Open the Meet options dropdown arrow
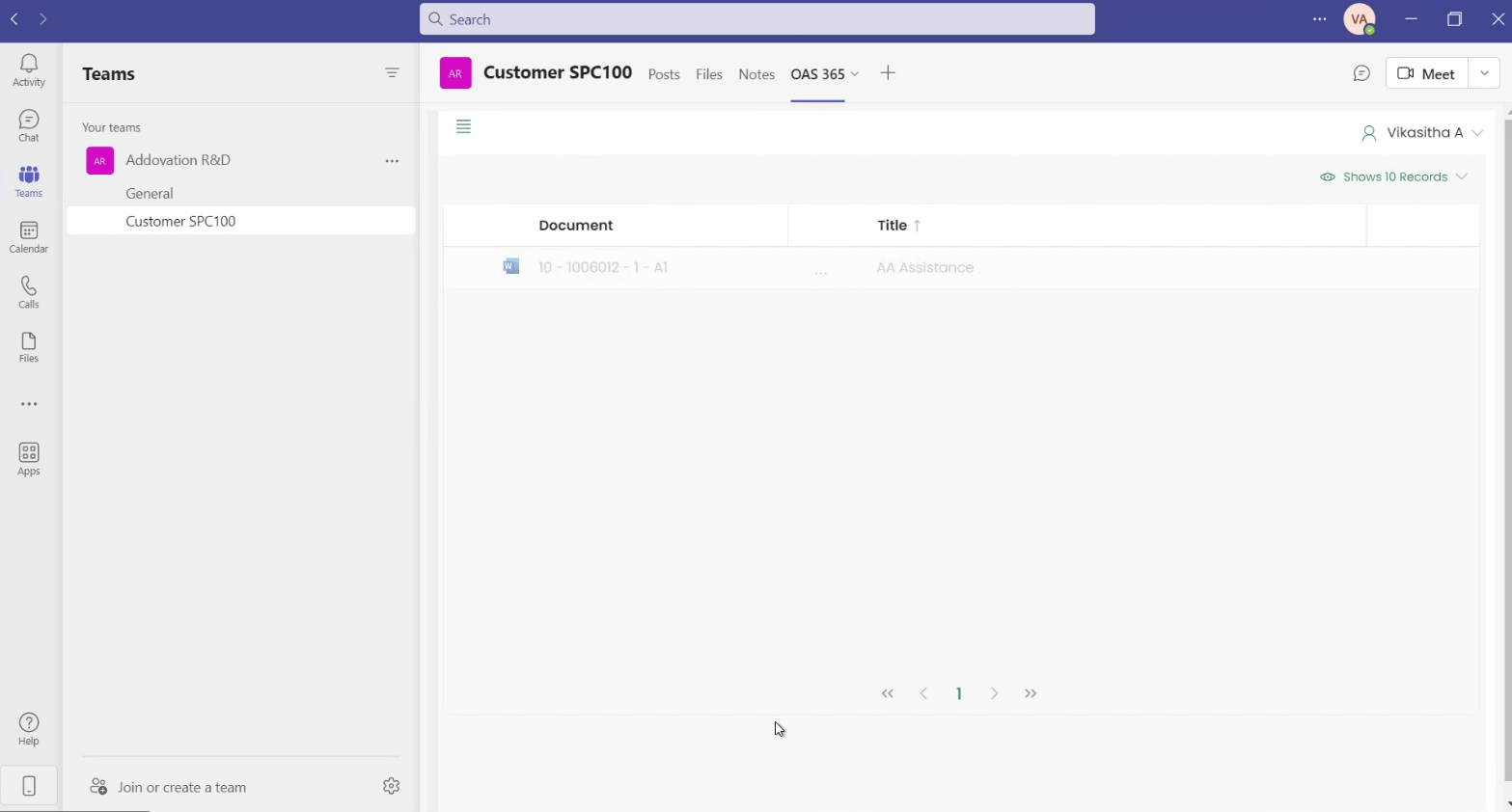Image resolution: width=1512 pixels, height=812 pixels. click(1484, 73)
